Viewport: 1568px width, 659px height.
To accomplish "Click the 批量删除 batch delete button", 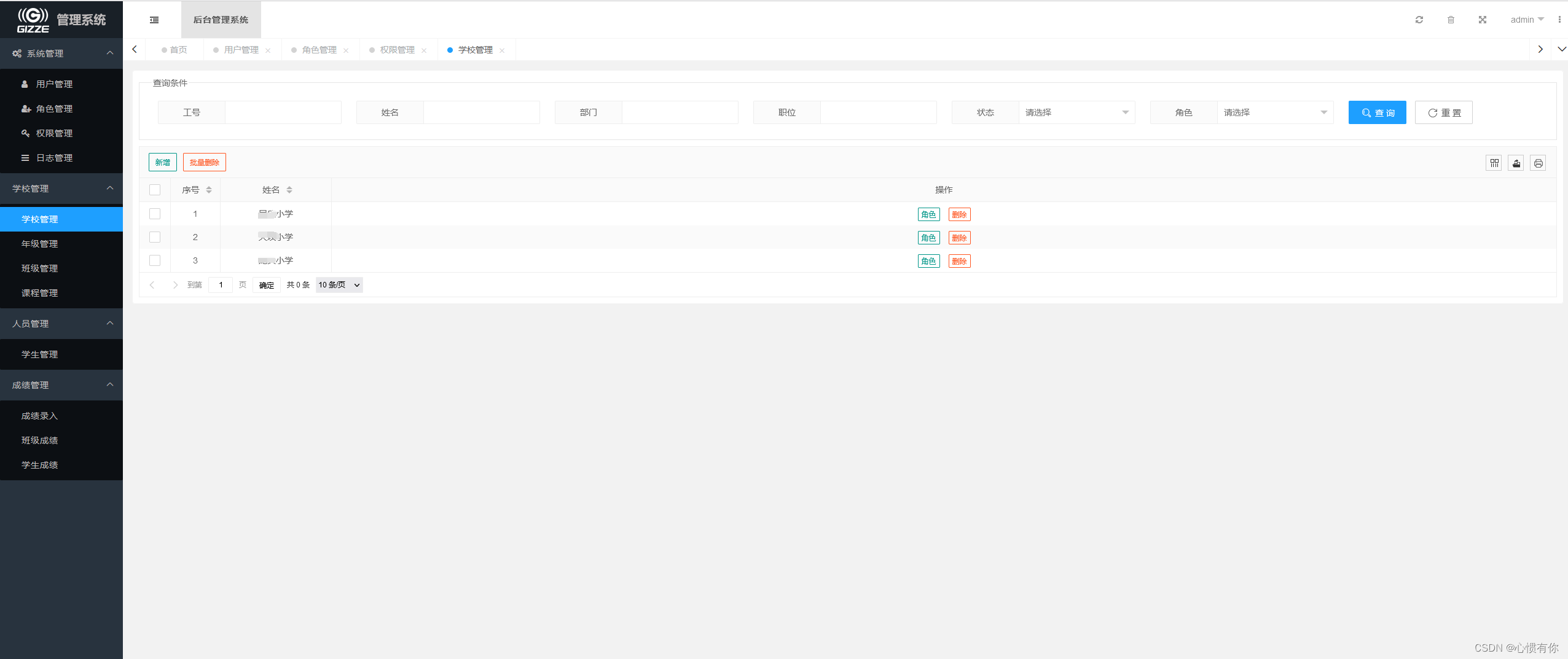I will [x=205, y=162].
